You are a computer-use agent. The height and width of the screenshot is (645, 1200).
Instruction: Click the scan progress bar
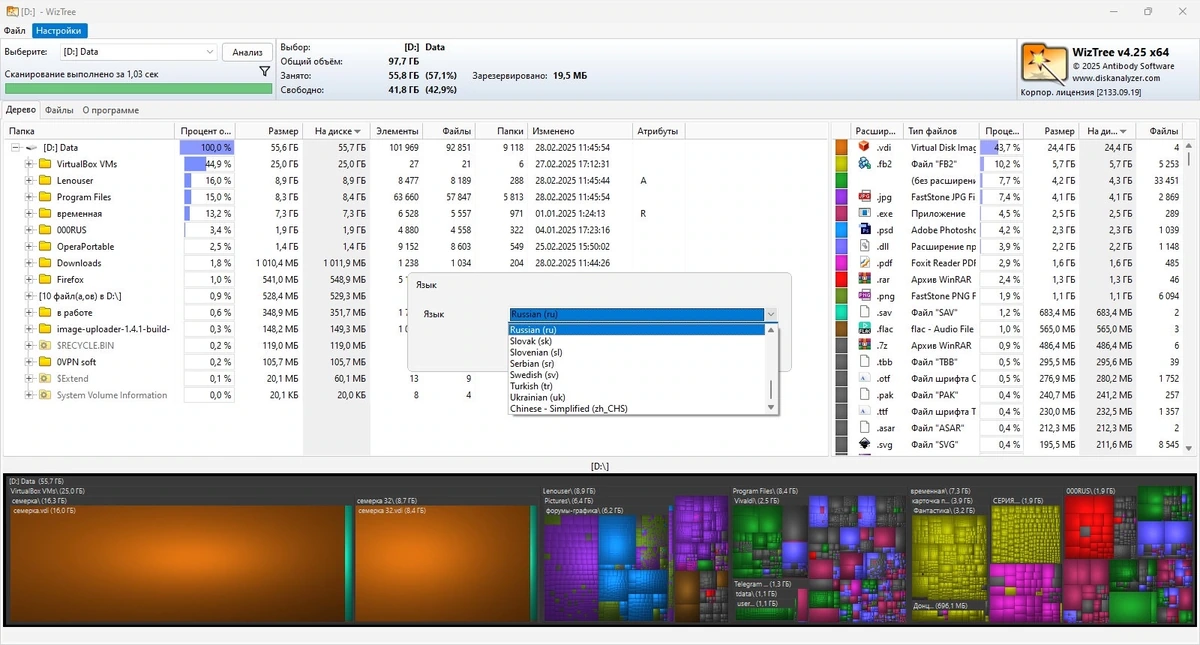pyautogui.click(x=138, y=88)
